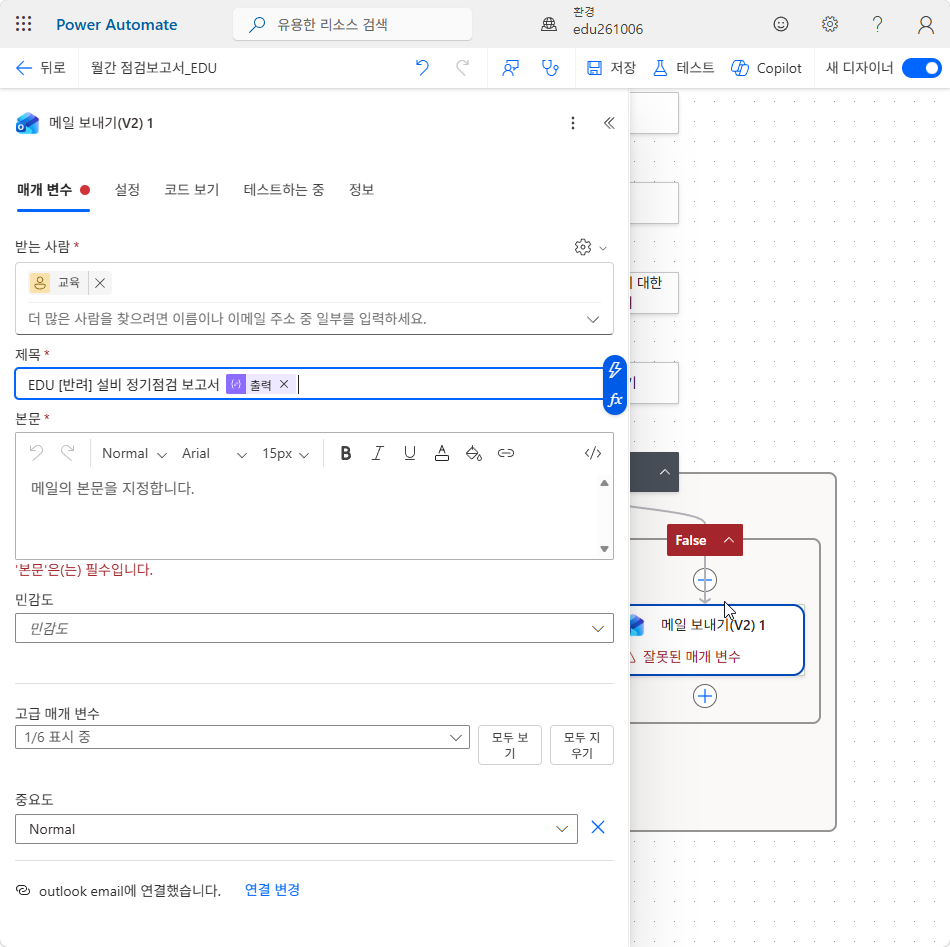The height and width of the screenshot is (947, 950).
Task: Choose the background highlight color
Action: (474, 453)
